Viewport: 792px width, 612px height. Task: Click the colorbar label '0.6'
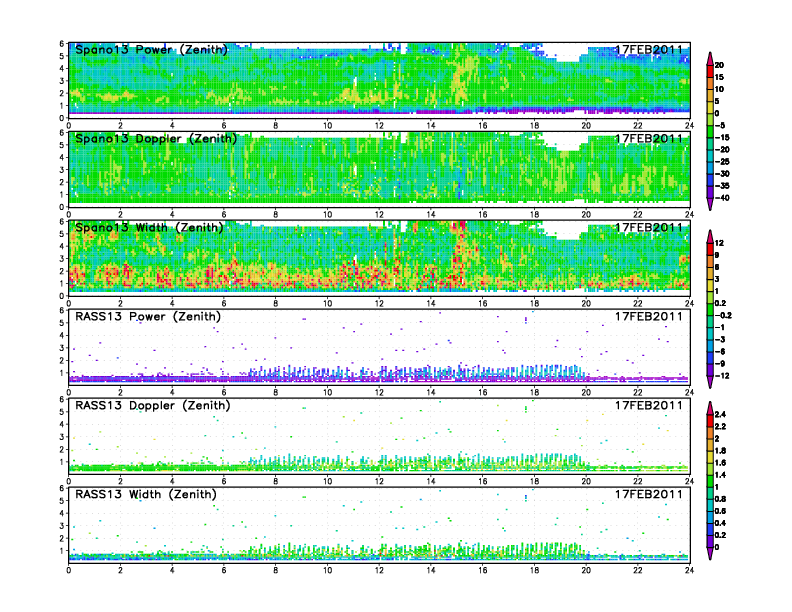pos(720,511)
